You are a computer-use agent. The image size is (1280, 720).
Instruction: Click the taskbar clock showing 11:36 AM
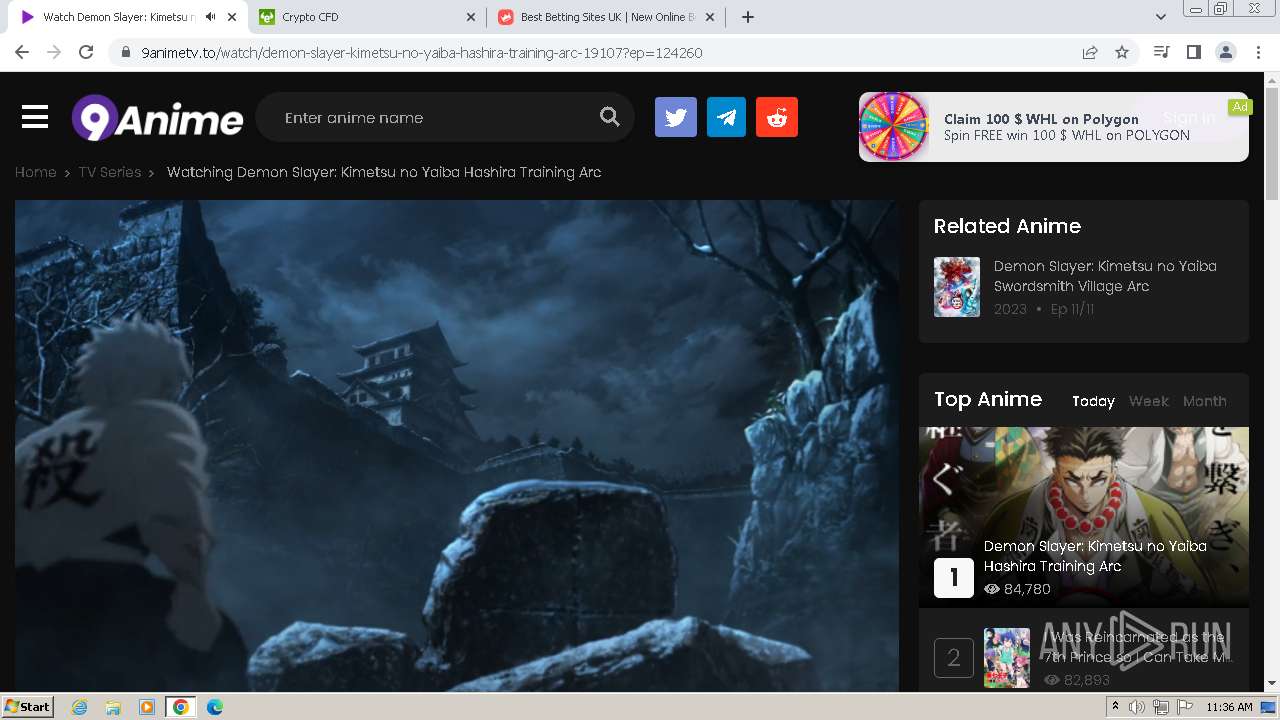pos(1230,707)
